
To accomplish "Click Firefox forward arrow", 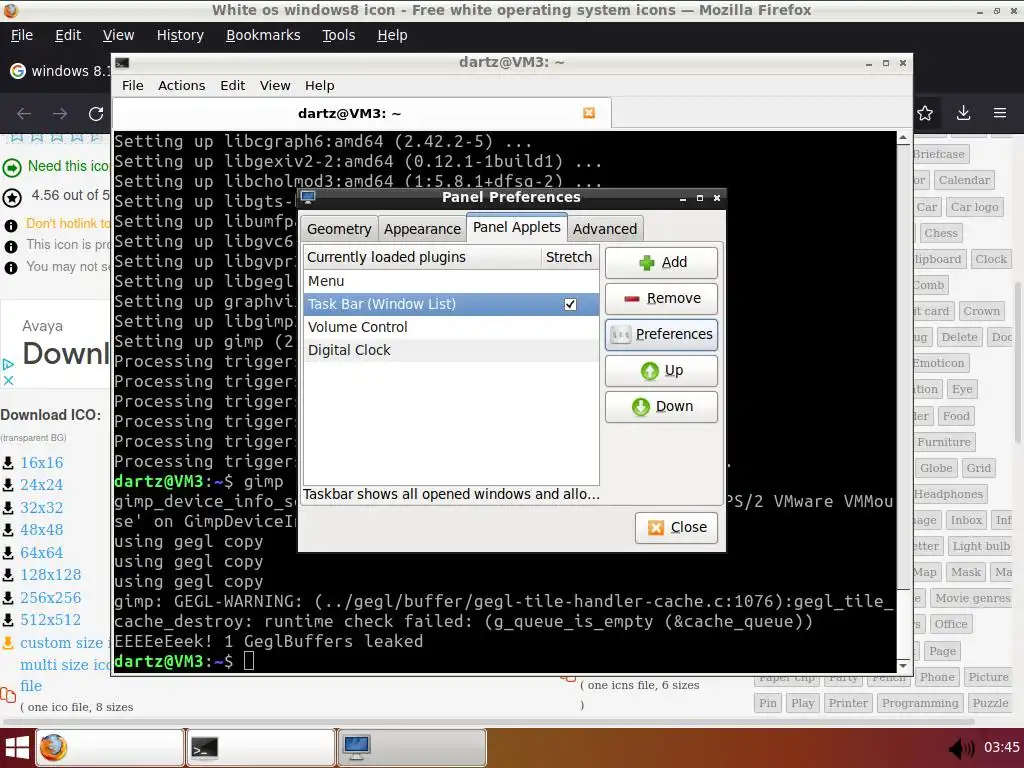I will (60, 114).
